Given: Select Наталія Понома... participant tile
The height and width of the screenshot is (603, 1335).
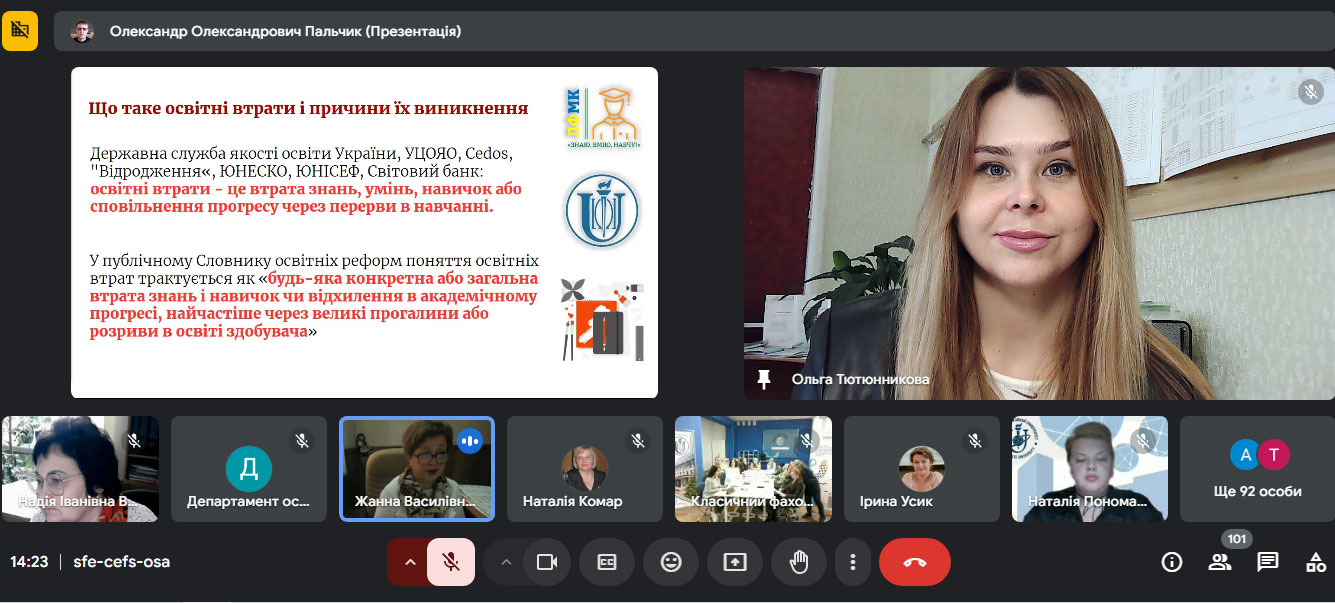Looking at the screenshot, I should click(x=1090, y=469).
